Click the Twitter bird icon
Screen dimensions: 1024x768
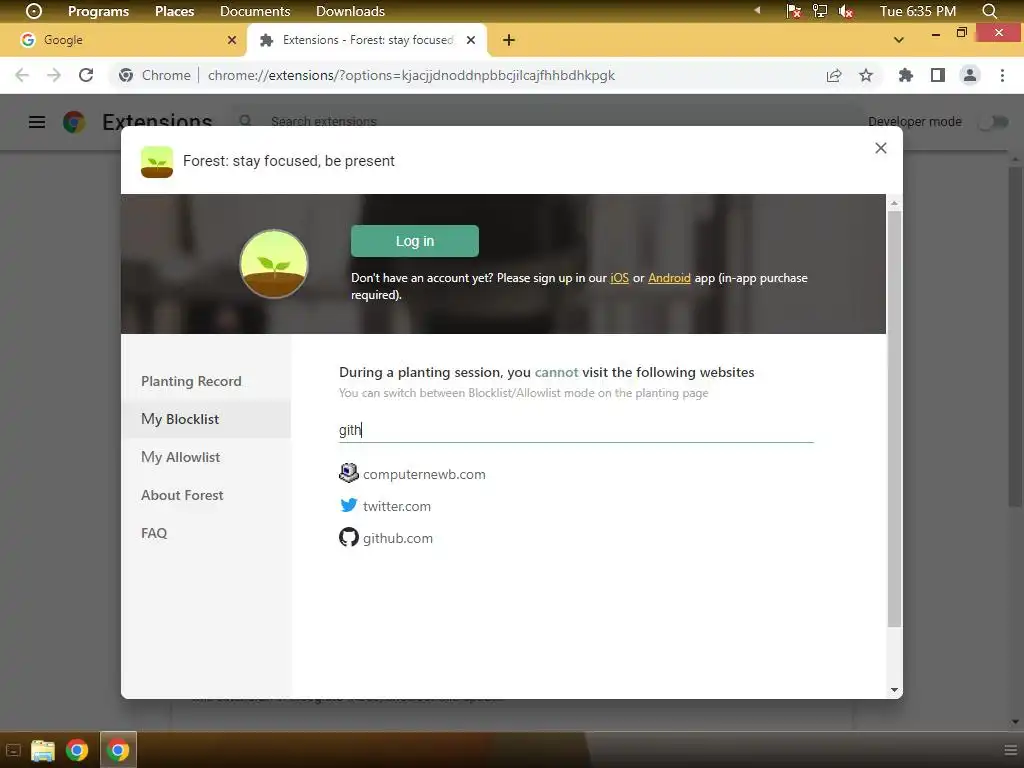click(x=349, y=505)
